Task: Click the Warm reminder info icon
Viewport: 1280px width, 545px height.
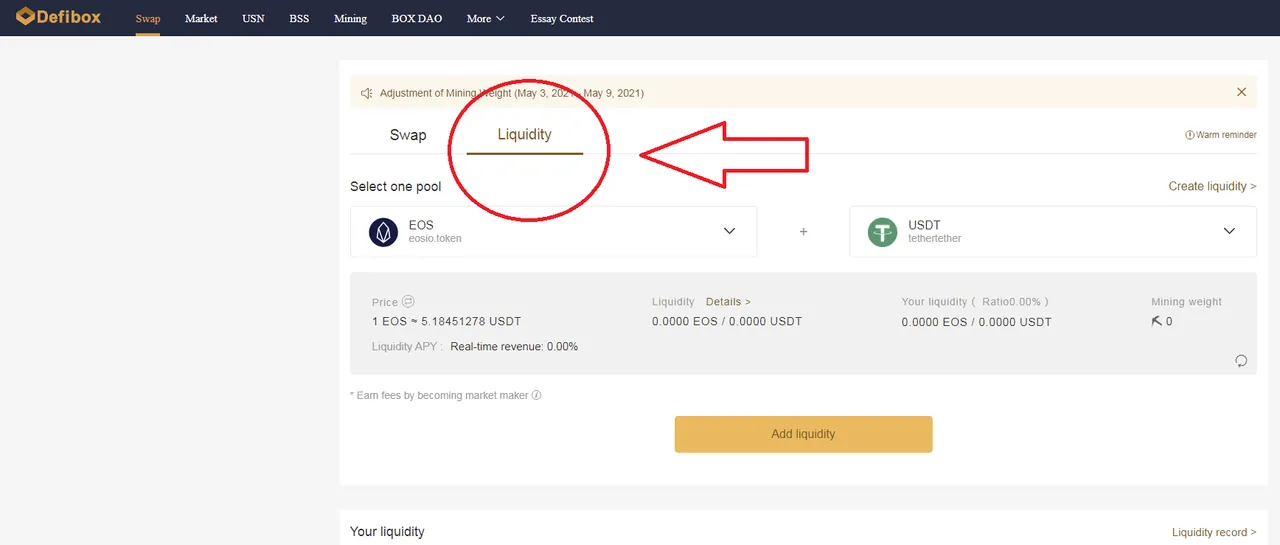Action: (1190, 135)
